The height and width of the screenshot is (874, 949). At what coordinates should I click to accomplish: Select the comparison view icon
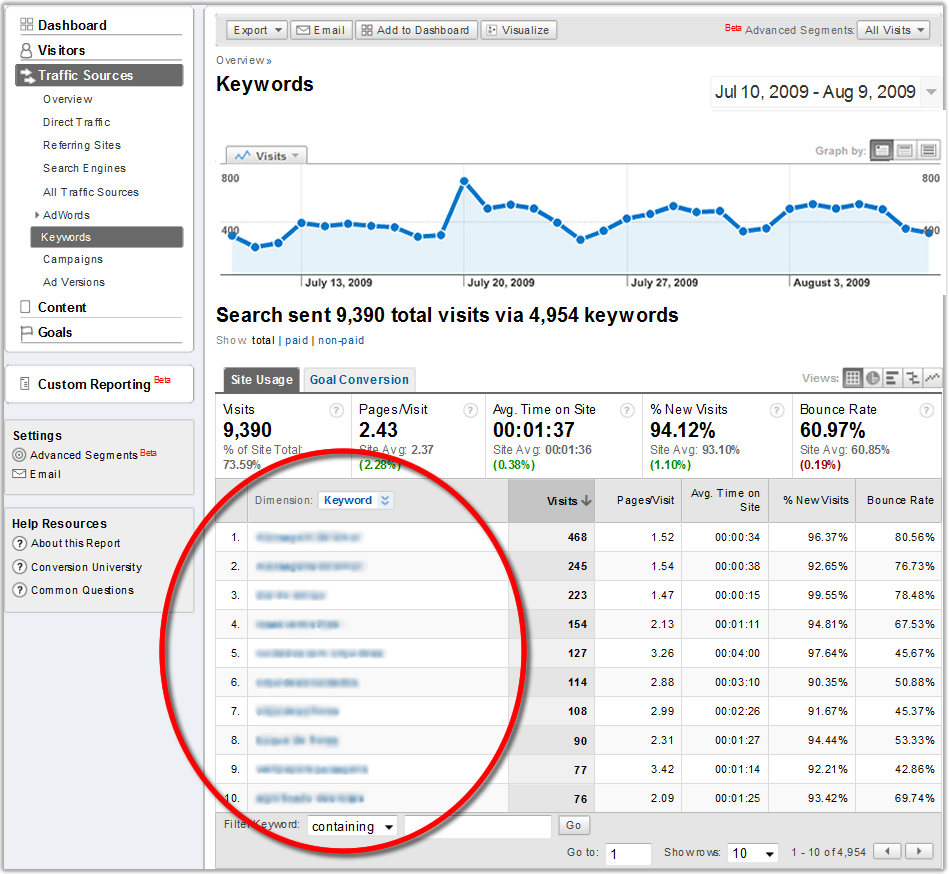coord(912,378)
